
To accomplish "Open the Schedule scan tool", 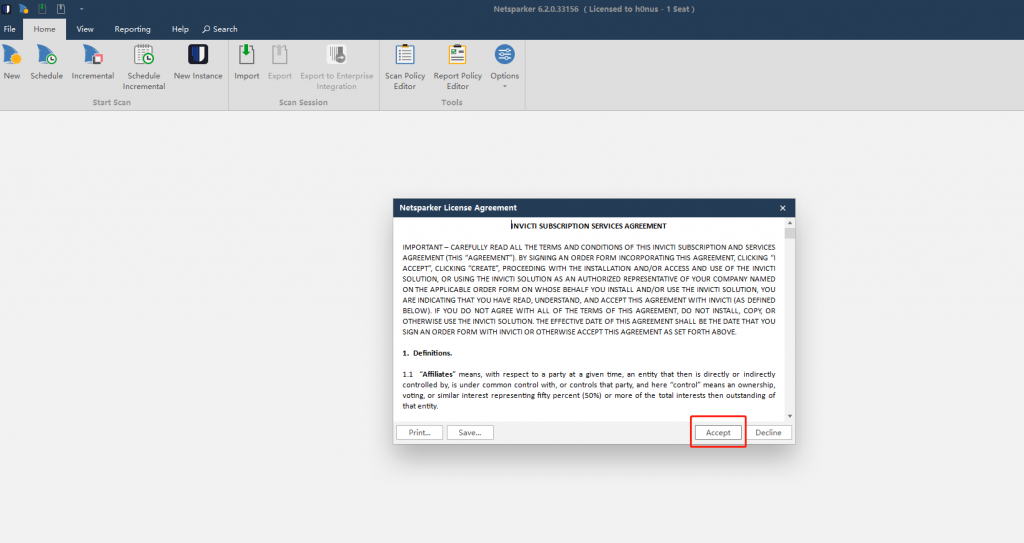I will [x=46, y=63].
